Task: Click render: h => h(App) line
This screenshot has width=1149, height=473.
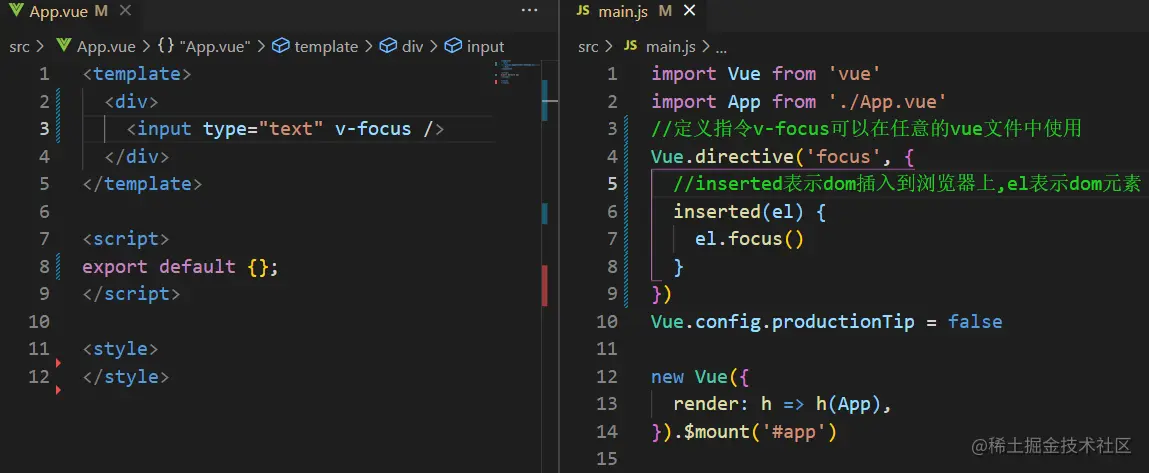Action: pos(783,405)
